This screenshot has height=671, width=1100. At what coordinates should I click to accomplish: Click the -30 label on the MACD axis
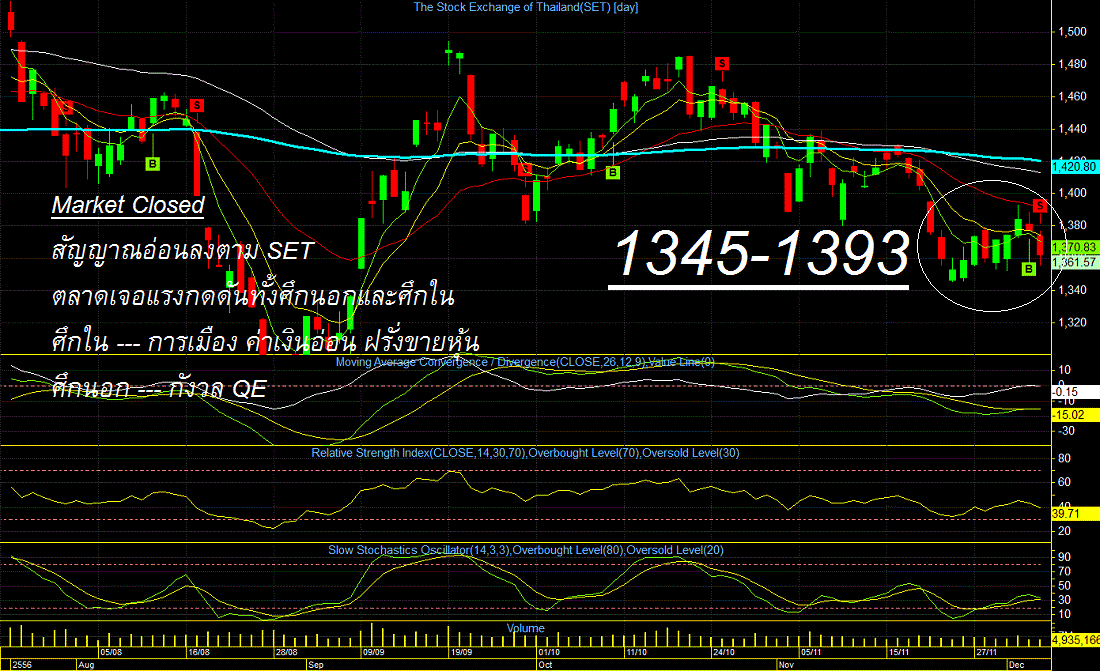tap(1065, 430)
